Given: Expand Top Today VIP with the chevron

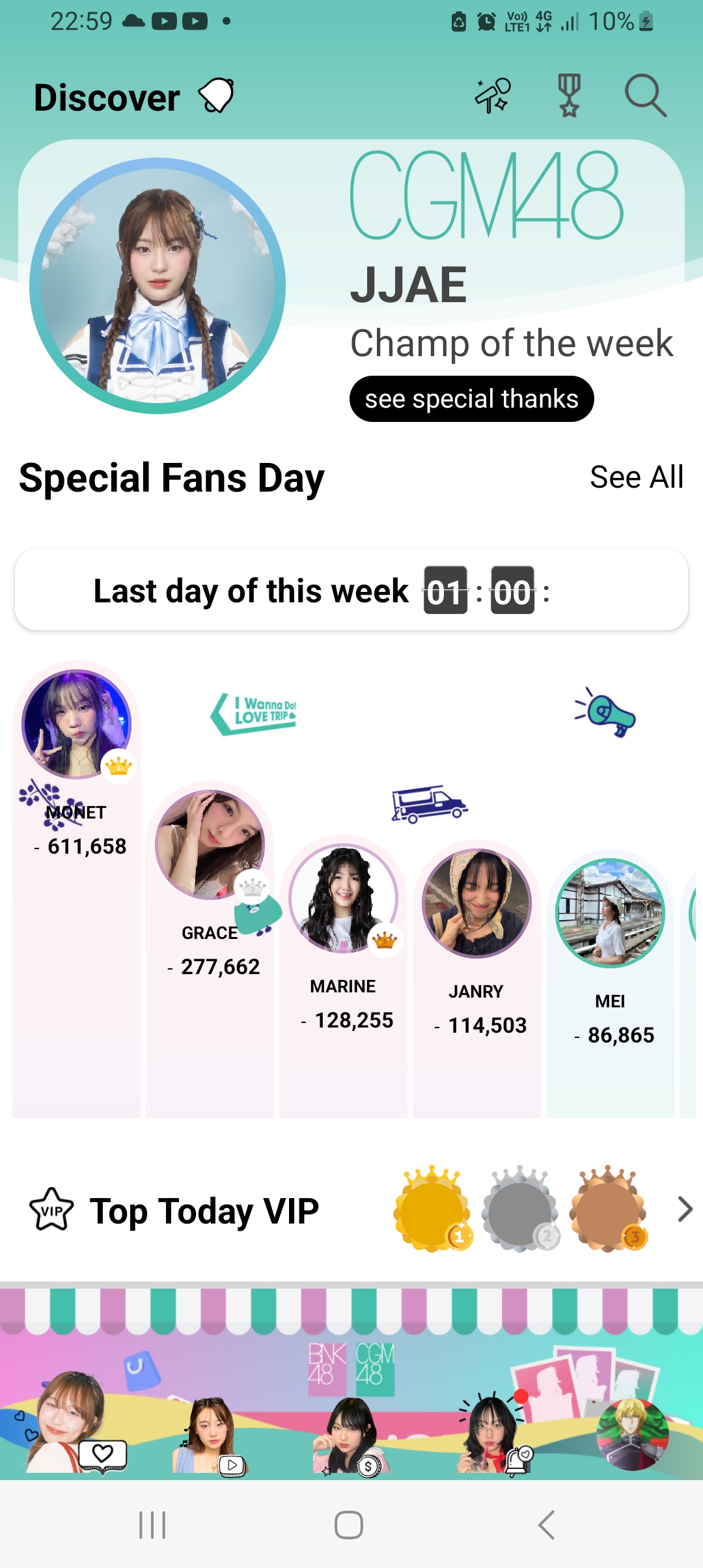Looking at the screenshot, I should pyautogui.click(x=684, y=1210).
